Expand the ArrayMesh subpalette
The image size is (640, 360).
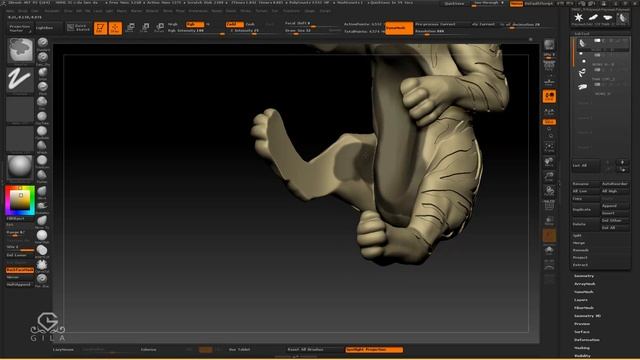click(x=584, y=284)
